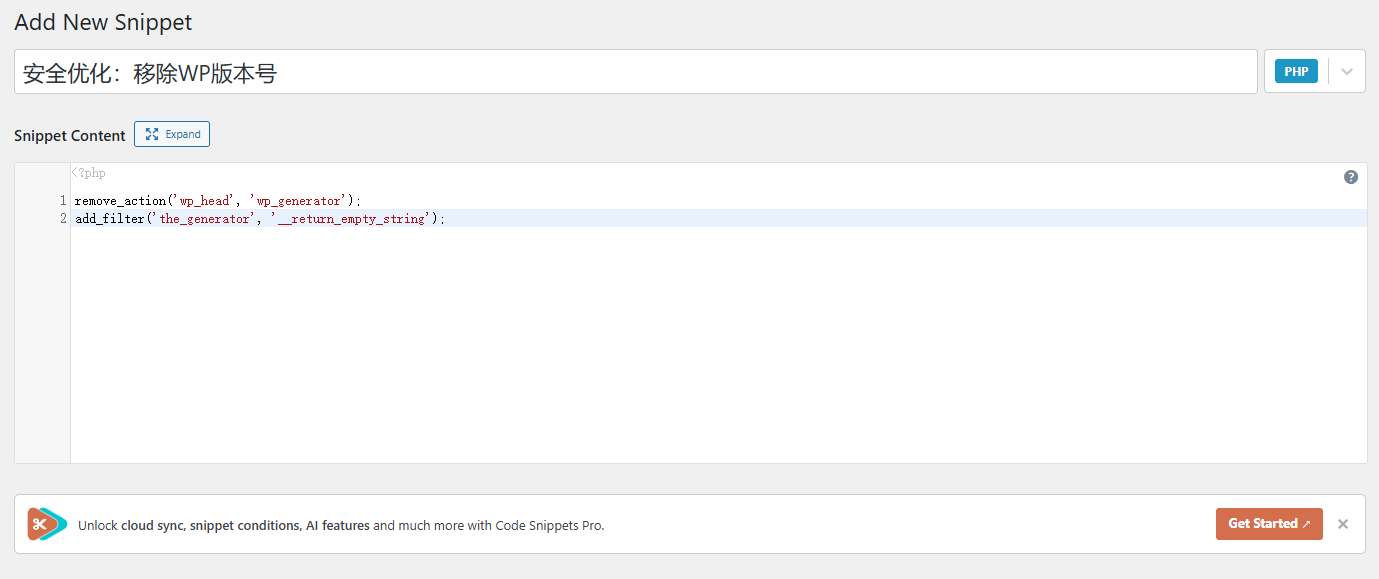Click line number 2 in the gutter
This screenshot has width=1379, height=579.
click(x=62, y=219)
